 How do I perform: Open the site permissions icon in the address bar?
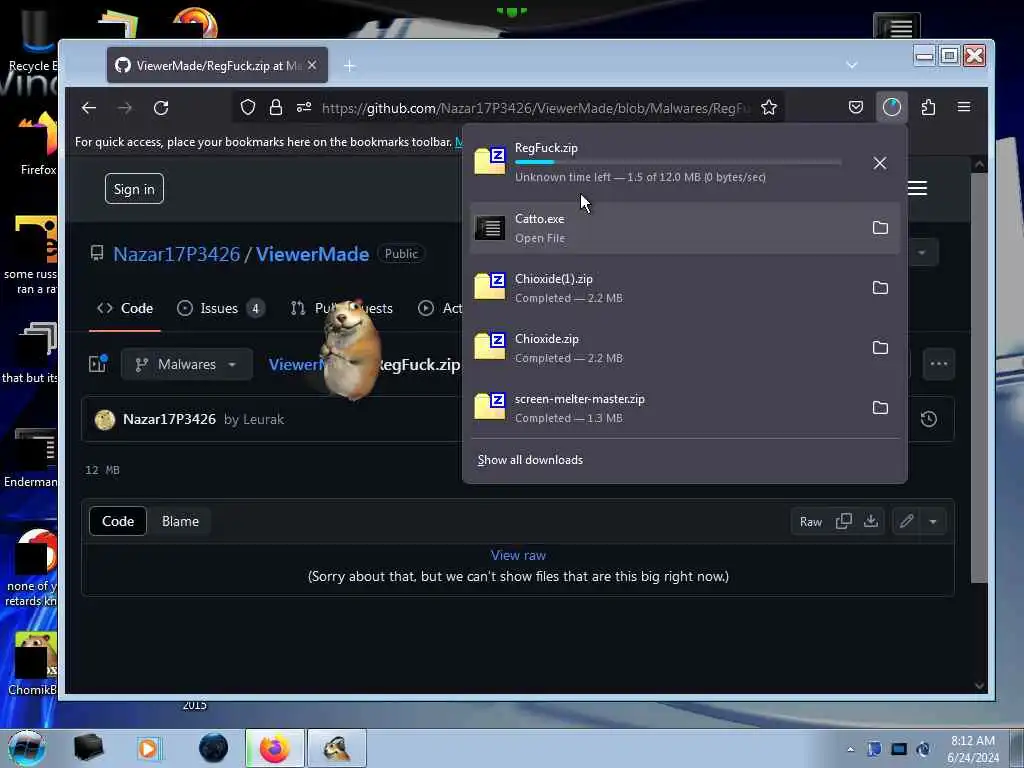point(304,107)
